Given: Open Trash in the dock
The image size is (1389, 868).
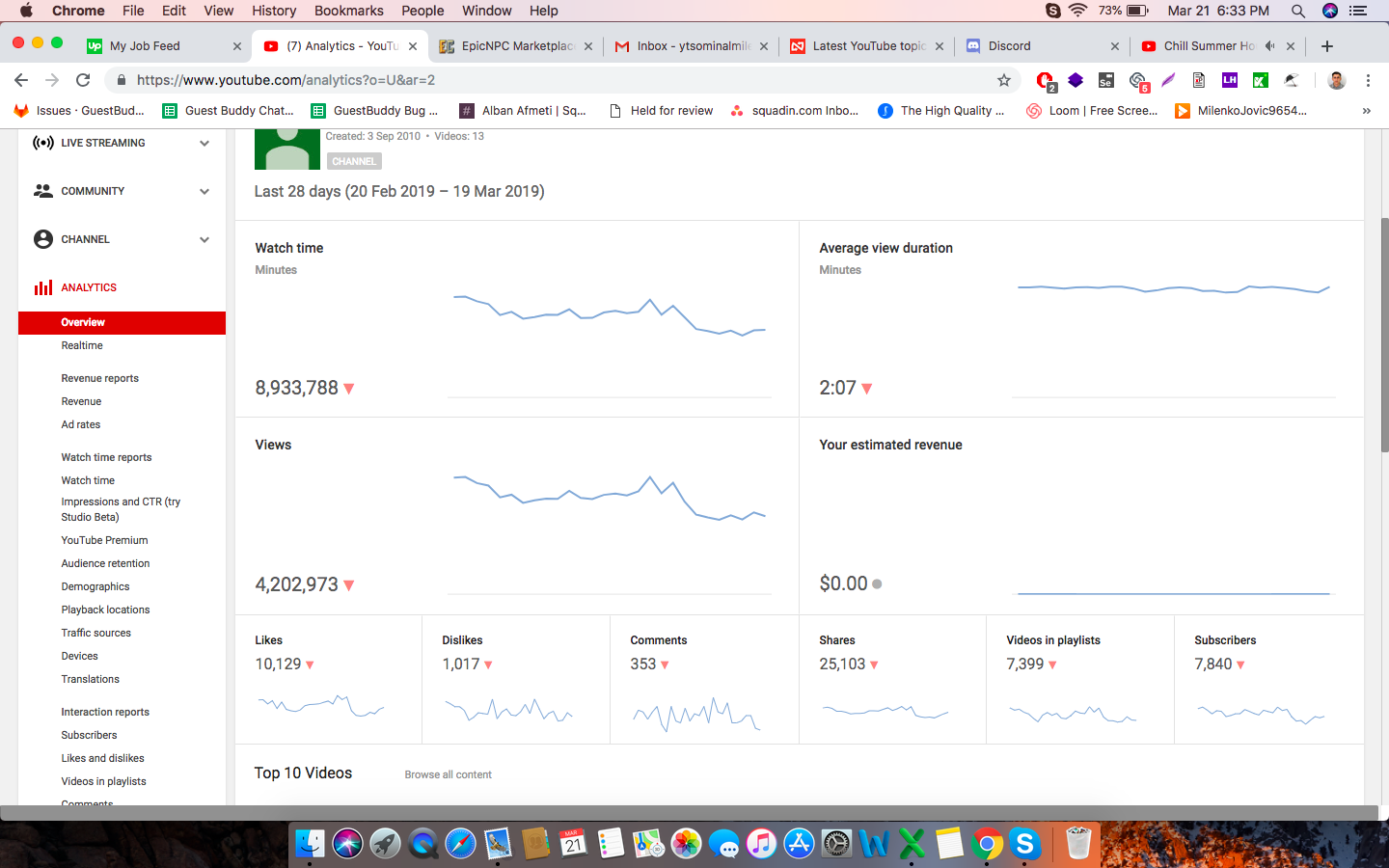Looking at the screenshot, I should tap(1077, 844).
